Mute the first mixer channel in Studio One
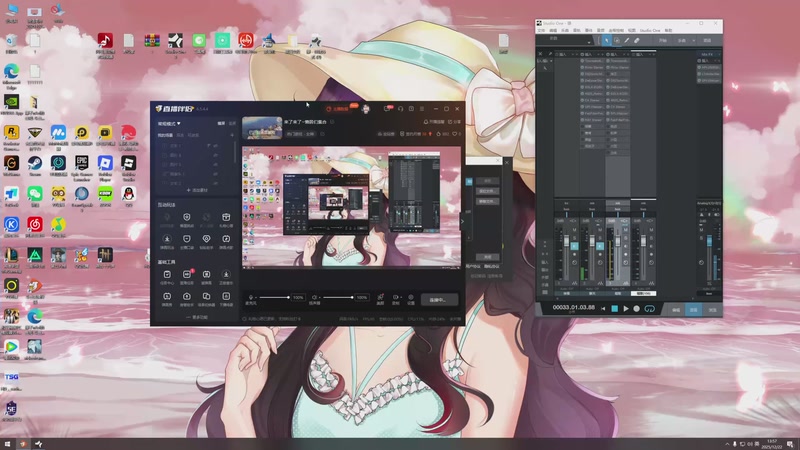 pos(574,230)
